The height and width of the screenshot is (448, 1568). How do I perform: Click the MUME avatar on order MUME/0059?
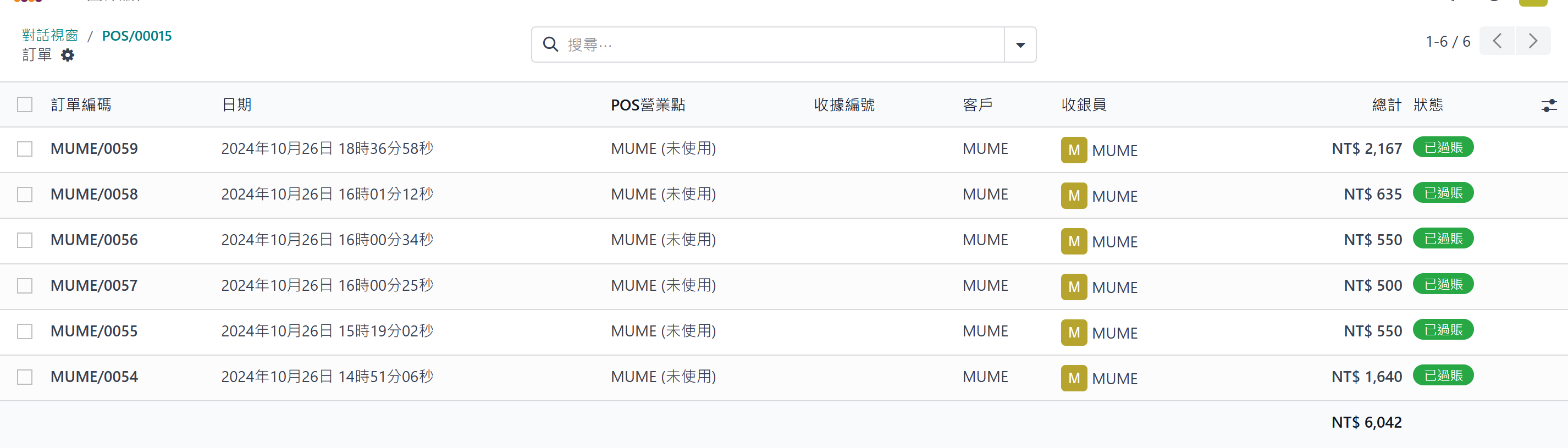1074,150
